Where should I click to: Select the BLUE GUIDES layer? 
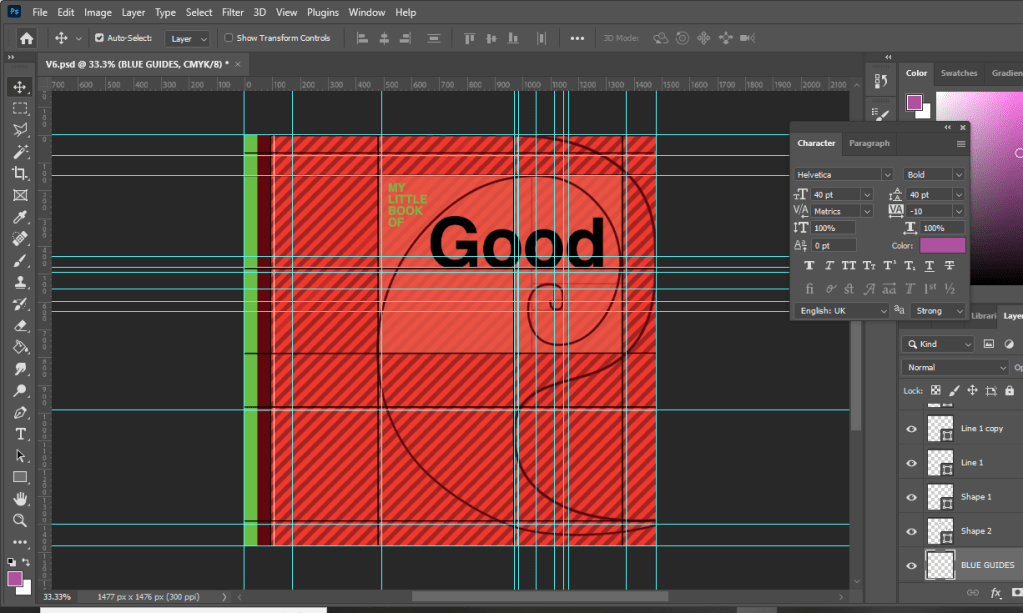click(987, 565)
